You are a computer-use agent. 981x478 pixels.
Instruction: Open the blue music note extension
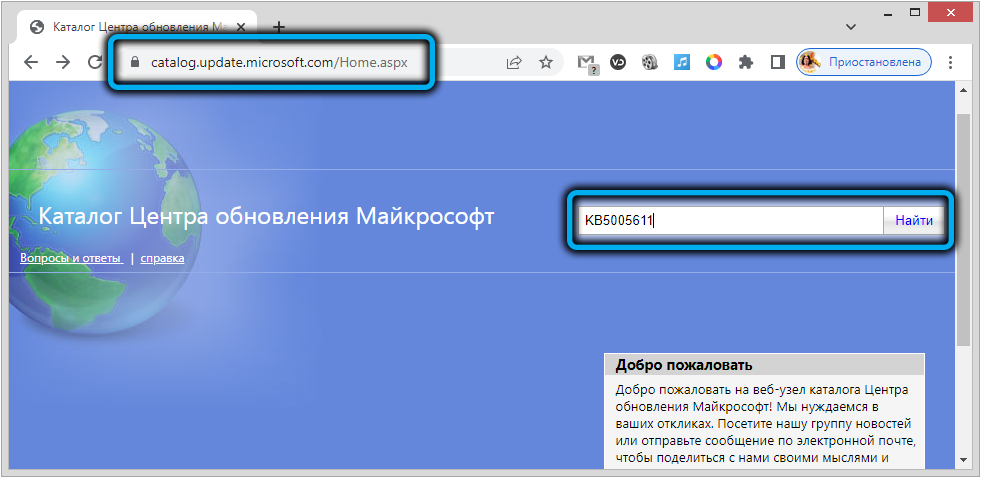682,62
